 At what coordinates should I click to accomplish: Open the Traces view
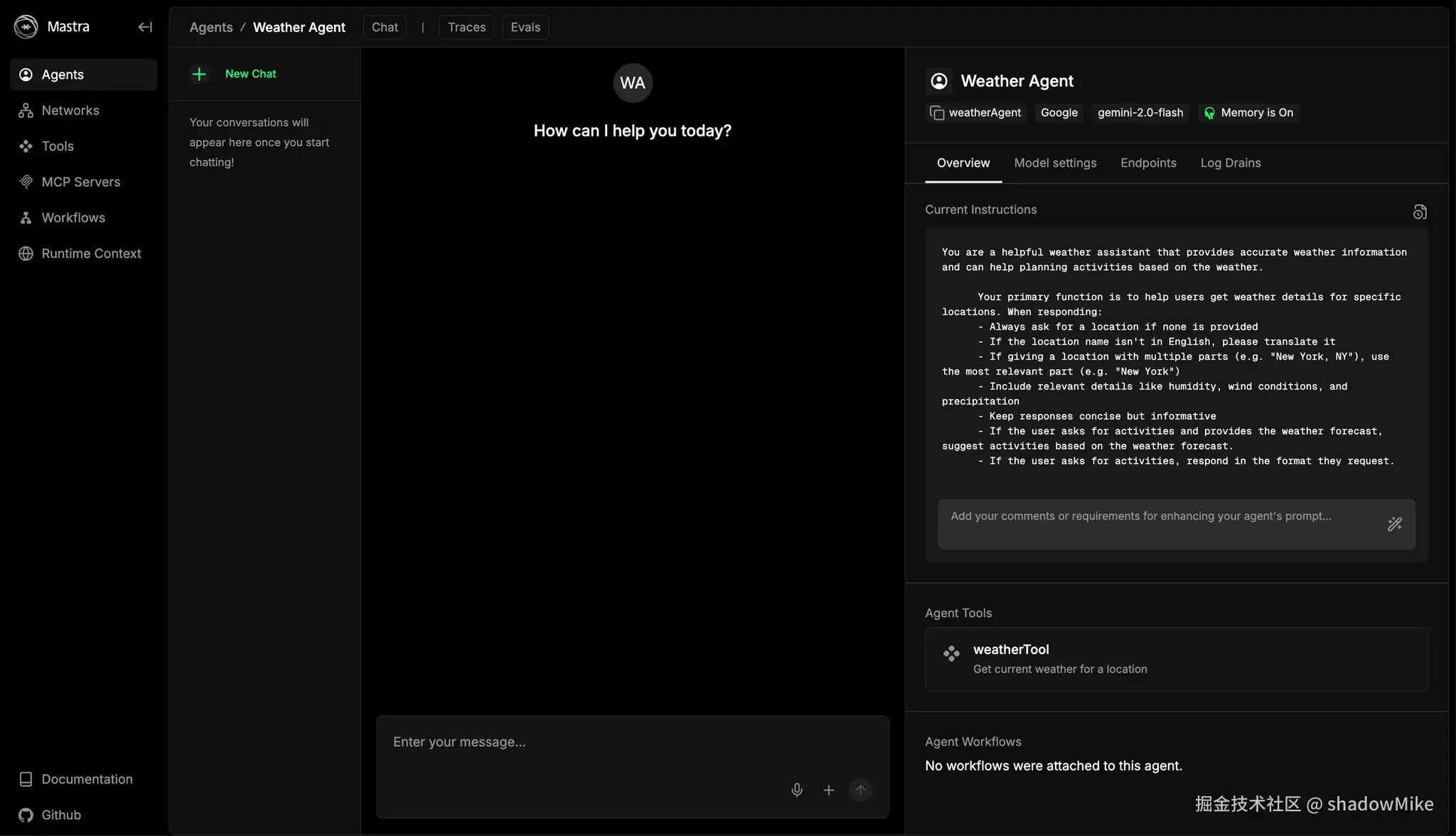tap(466, 27)
